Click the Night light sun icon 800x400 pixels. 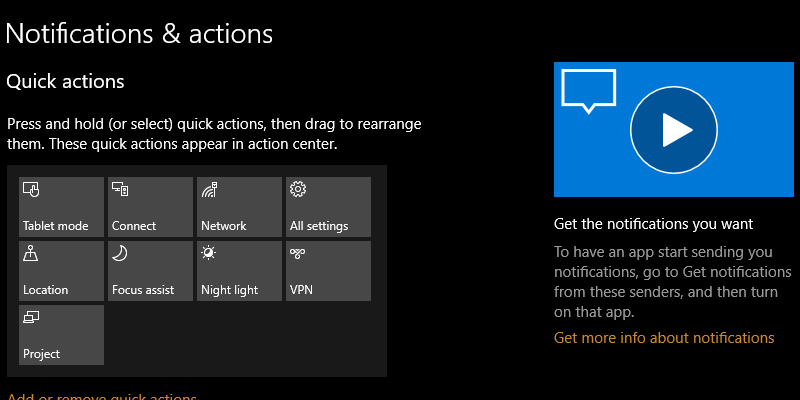coord(208,253)
